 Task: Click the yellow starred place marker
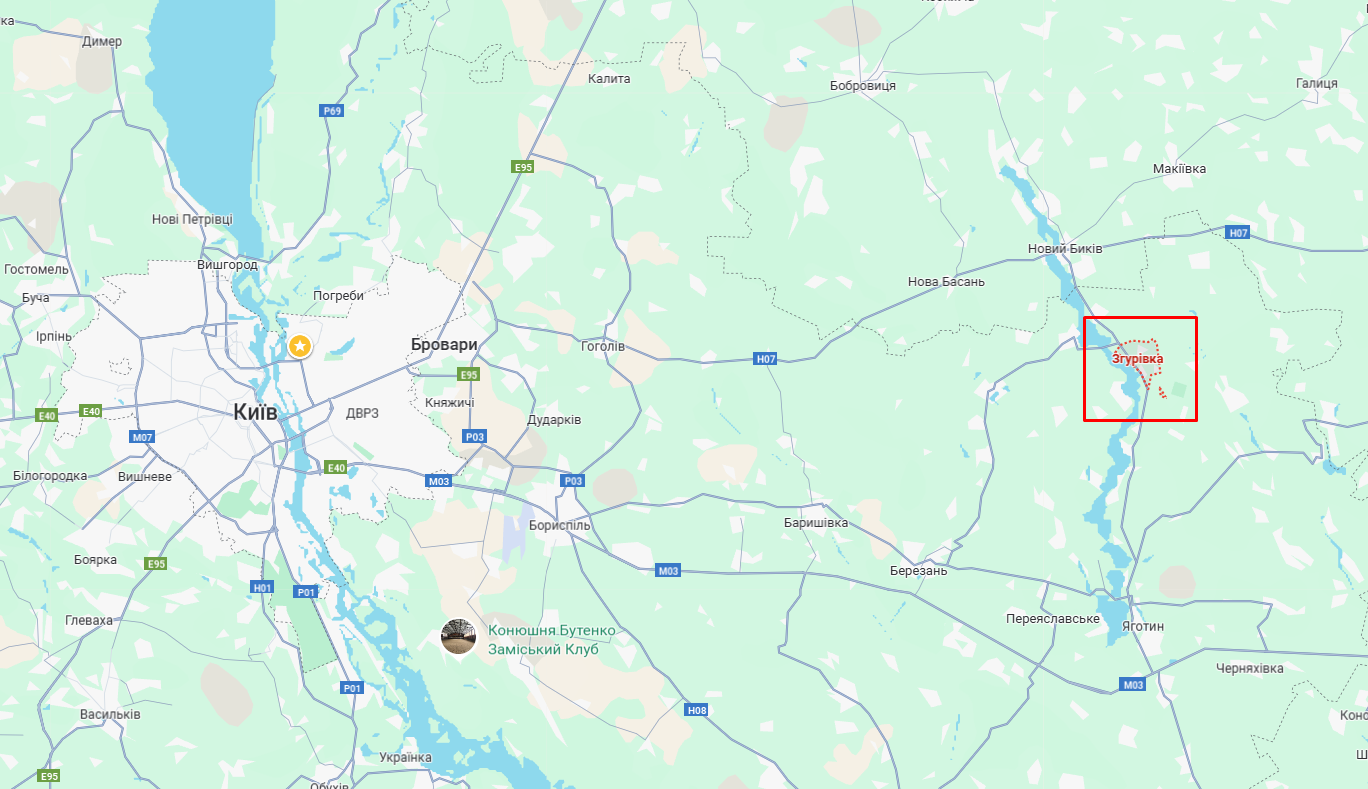click(299, 346)
